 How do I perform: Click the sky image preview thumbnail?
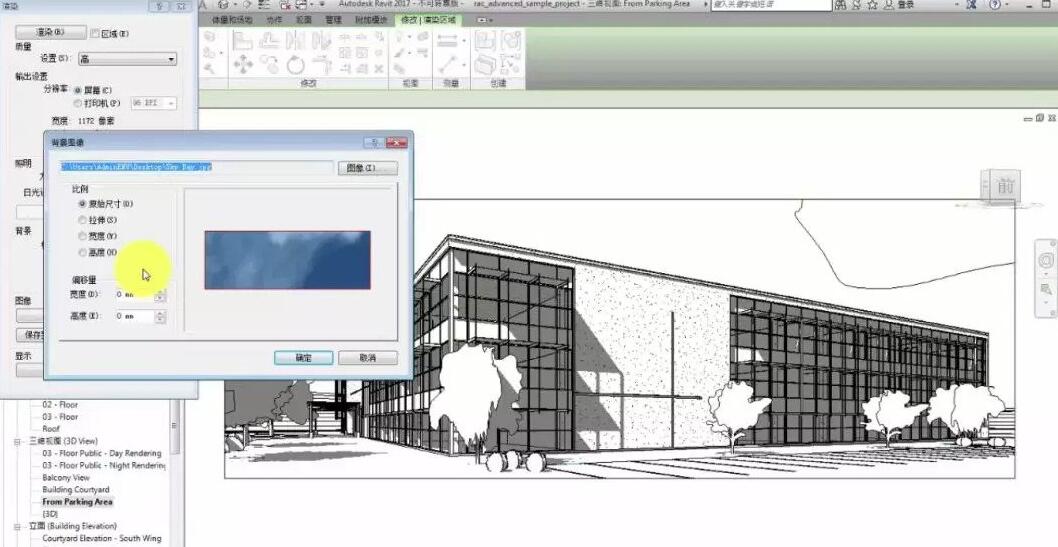click(x=287, y=260)
